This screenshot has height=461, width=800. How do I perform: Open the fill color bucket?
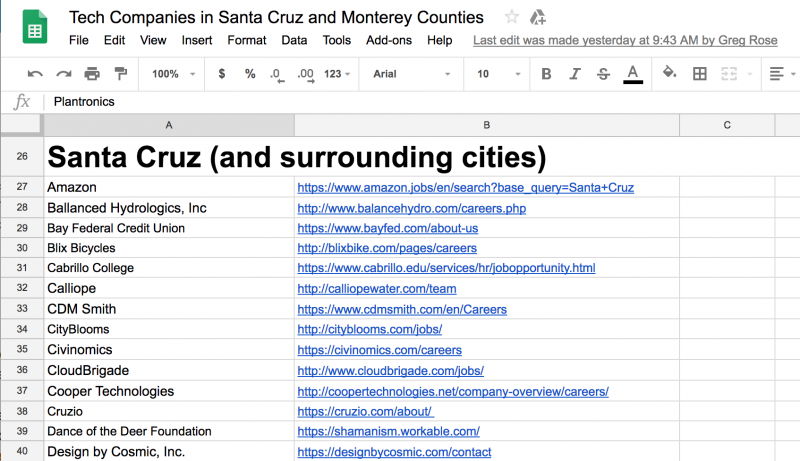pos(670,74)
